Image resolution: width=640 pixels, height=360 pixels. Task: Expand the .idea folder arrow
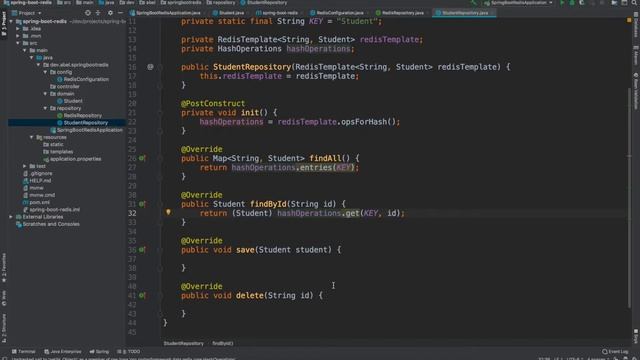point(18,29)
